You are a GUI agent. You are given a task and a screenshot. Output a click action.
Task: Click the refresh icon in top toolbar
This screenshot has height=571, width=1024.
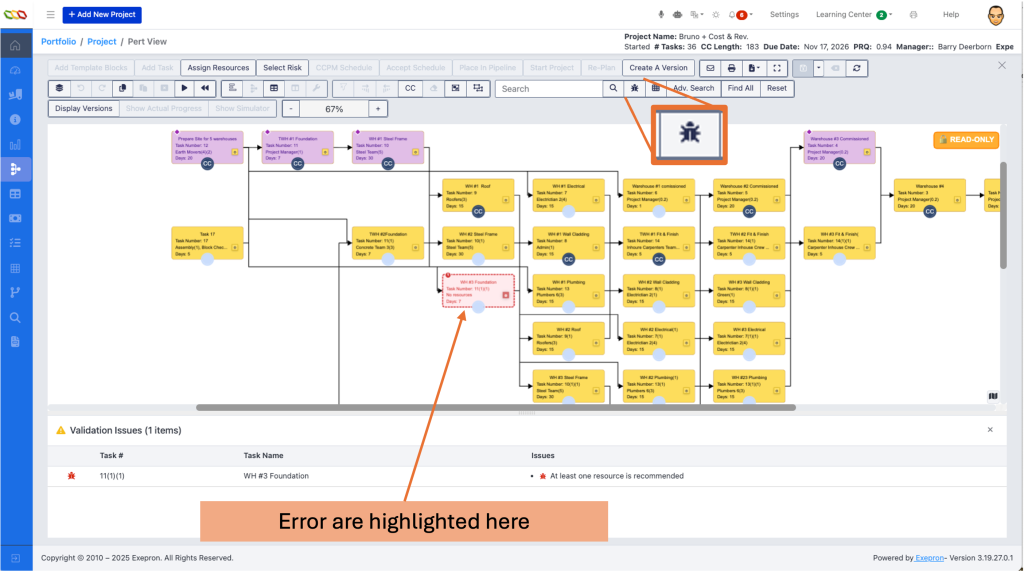(856, 68)
